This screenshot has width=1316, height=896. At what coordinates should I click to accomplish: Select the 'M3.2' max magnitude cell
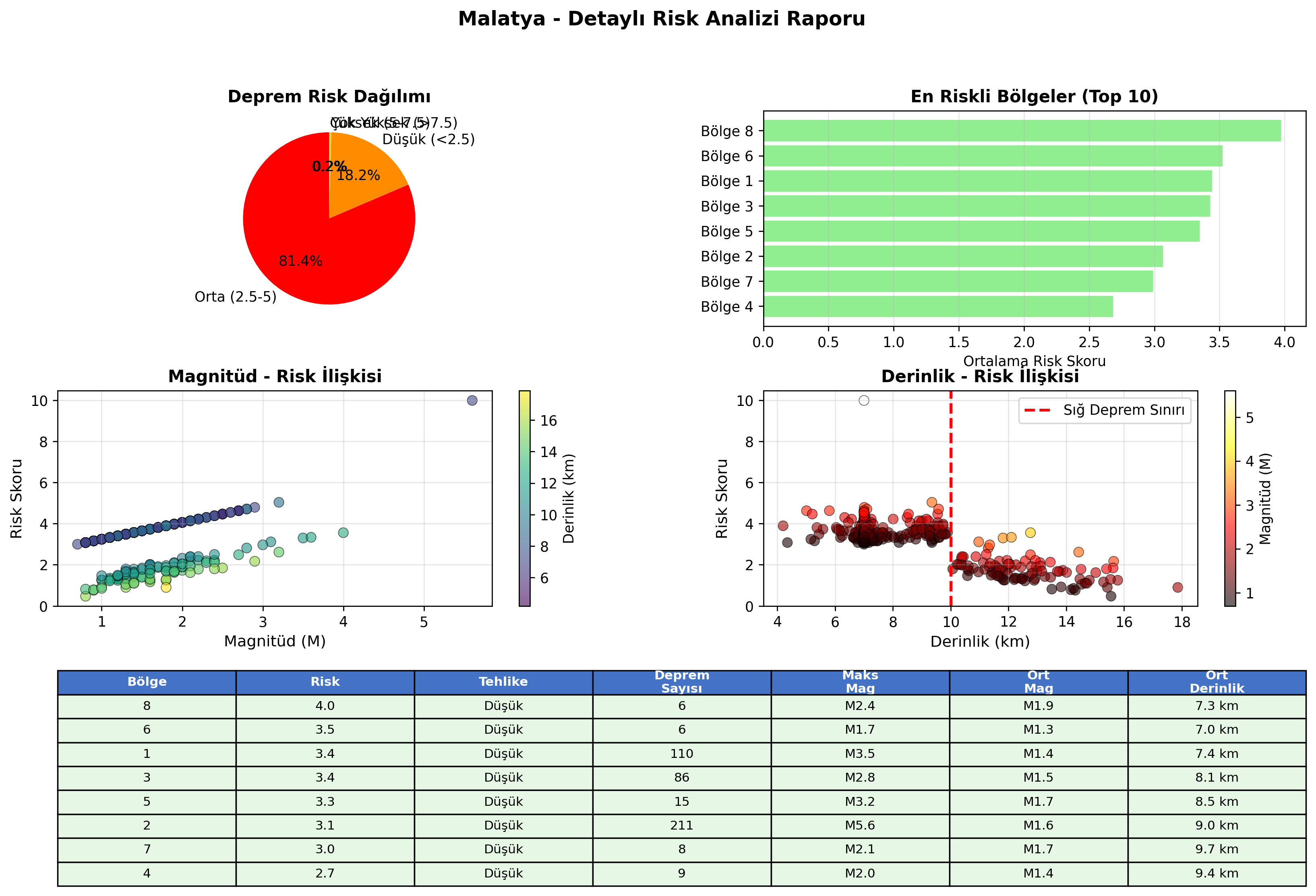860,801
